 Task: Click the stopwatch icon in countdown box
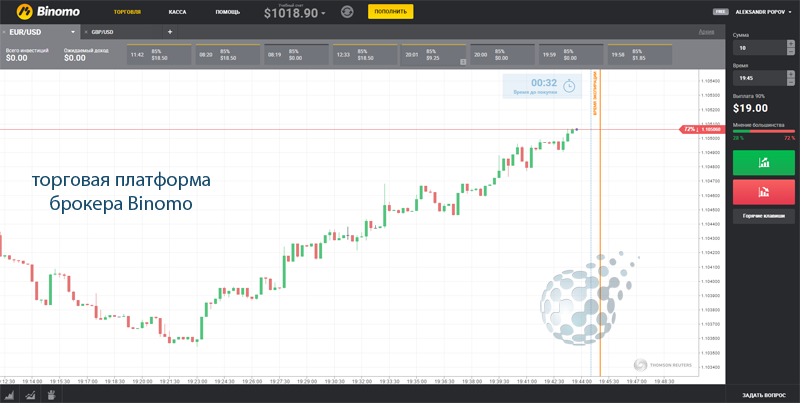pos(569,86)
